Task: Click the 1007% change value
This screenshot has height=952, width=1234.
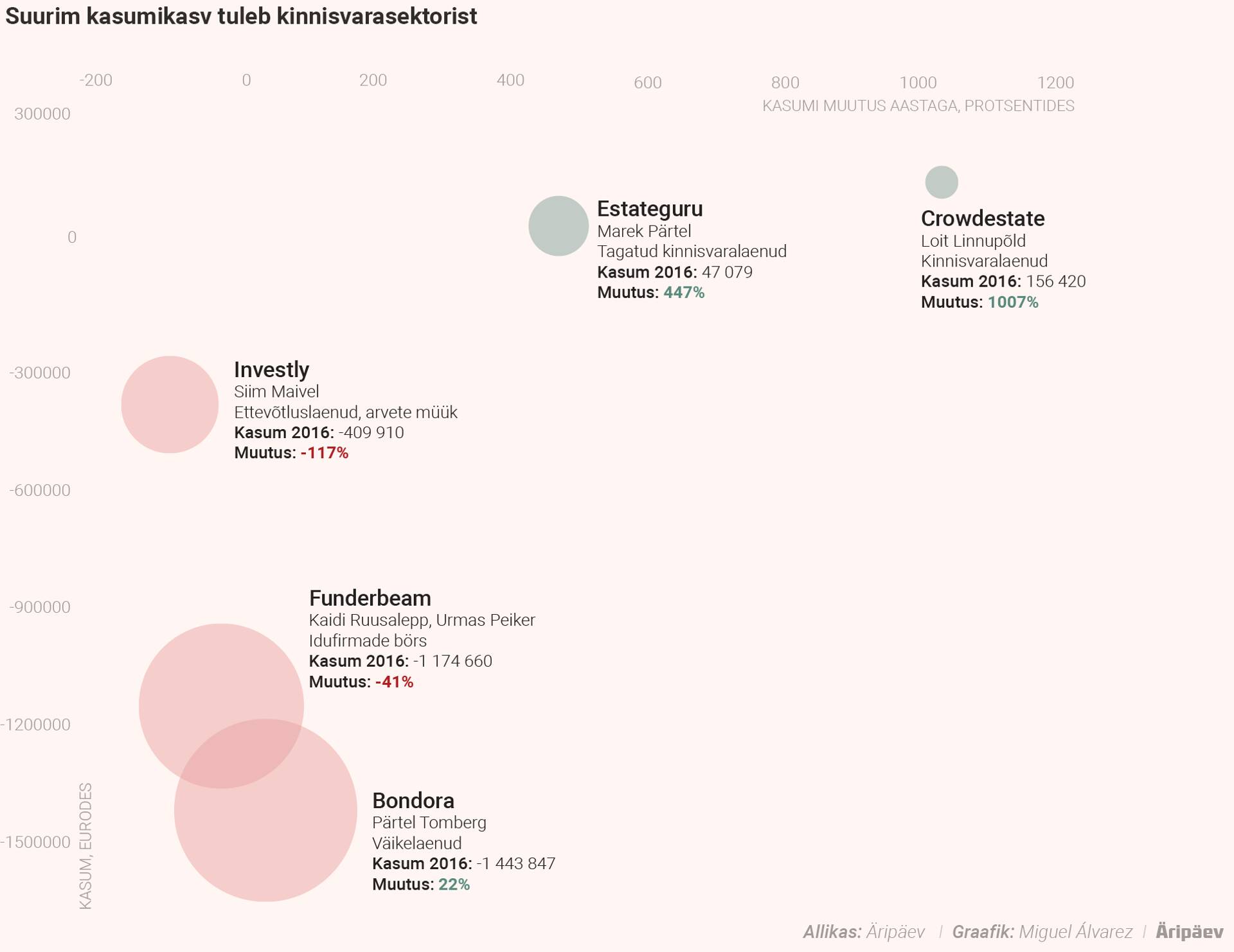Action: [1012, 302]
